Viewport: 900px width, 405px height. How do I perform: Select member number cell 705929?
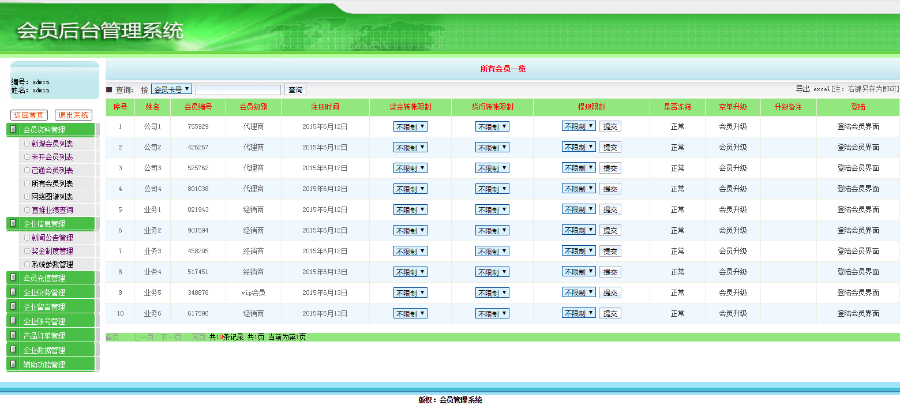[x=198, y=127]
